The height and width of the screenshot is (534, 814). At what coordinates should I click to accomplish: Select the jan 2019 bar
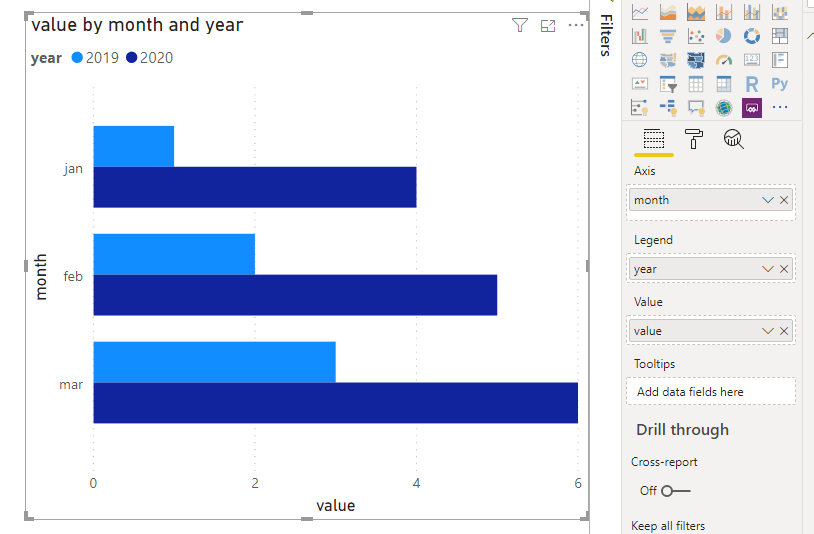[x=133, y=146]
